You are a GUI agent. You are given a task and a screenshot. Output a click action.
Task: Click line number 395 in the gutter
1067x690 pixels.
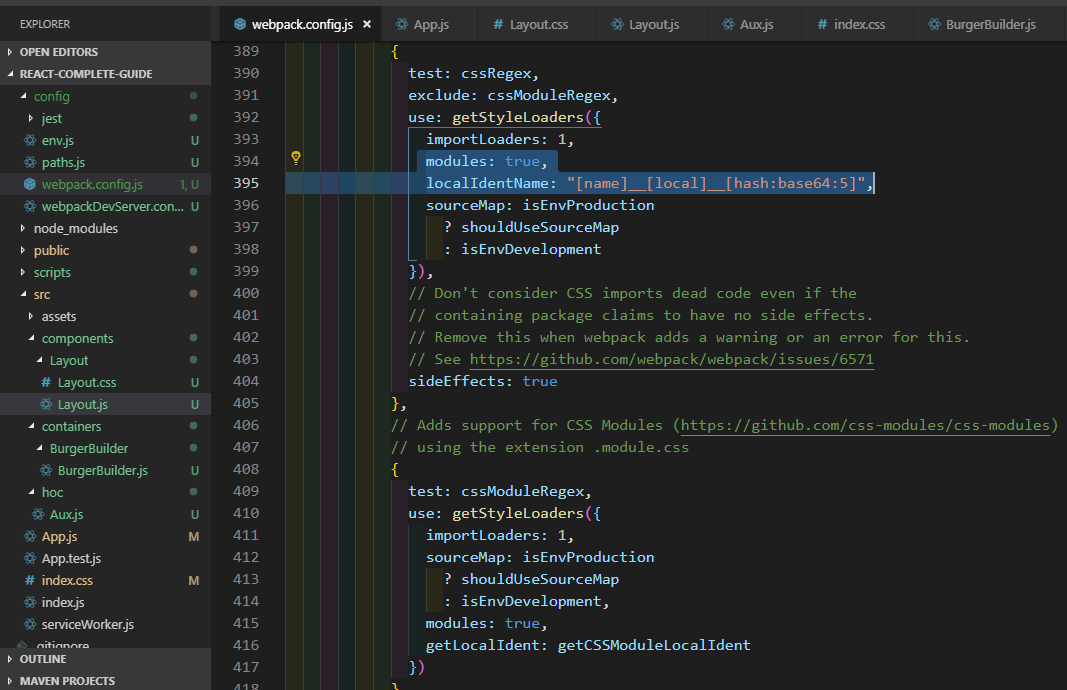(x=246, y=183)
